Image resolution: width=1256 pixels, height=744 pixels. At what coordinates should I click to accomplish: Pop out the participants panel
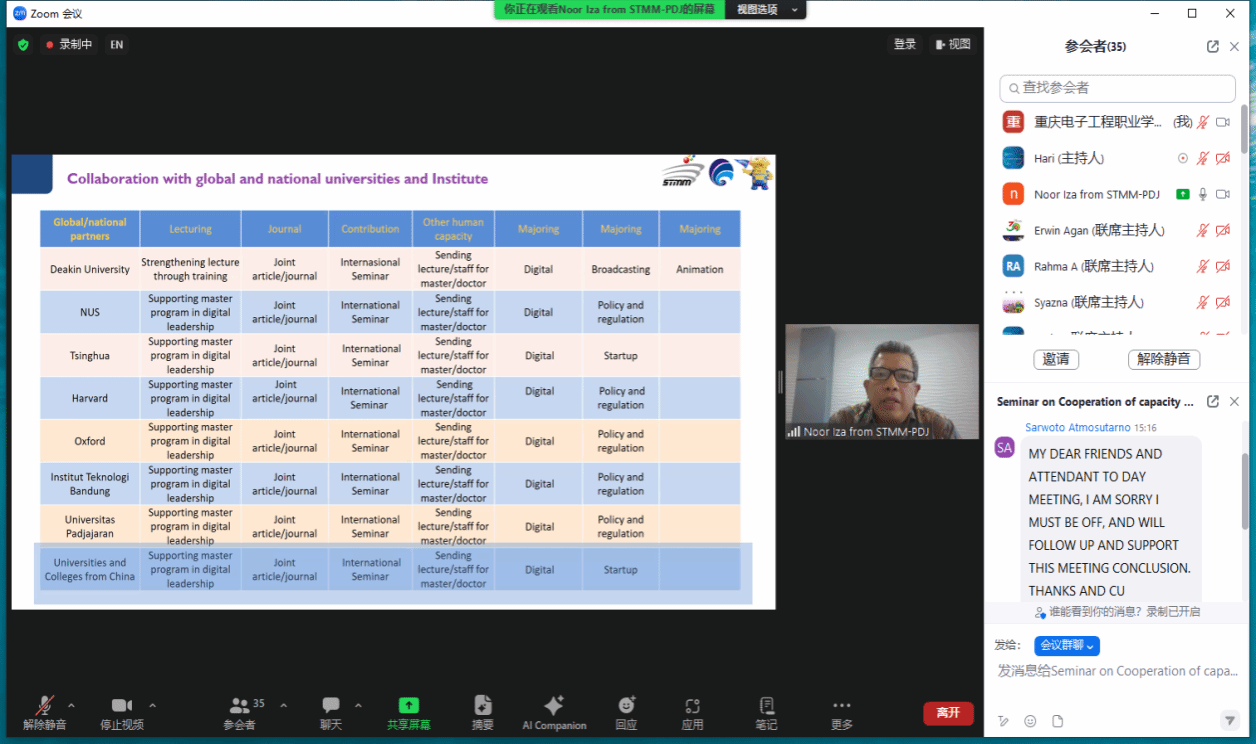(1213, 46)
